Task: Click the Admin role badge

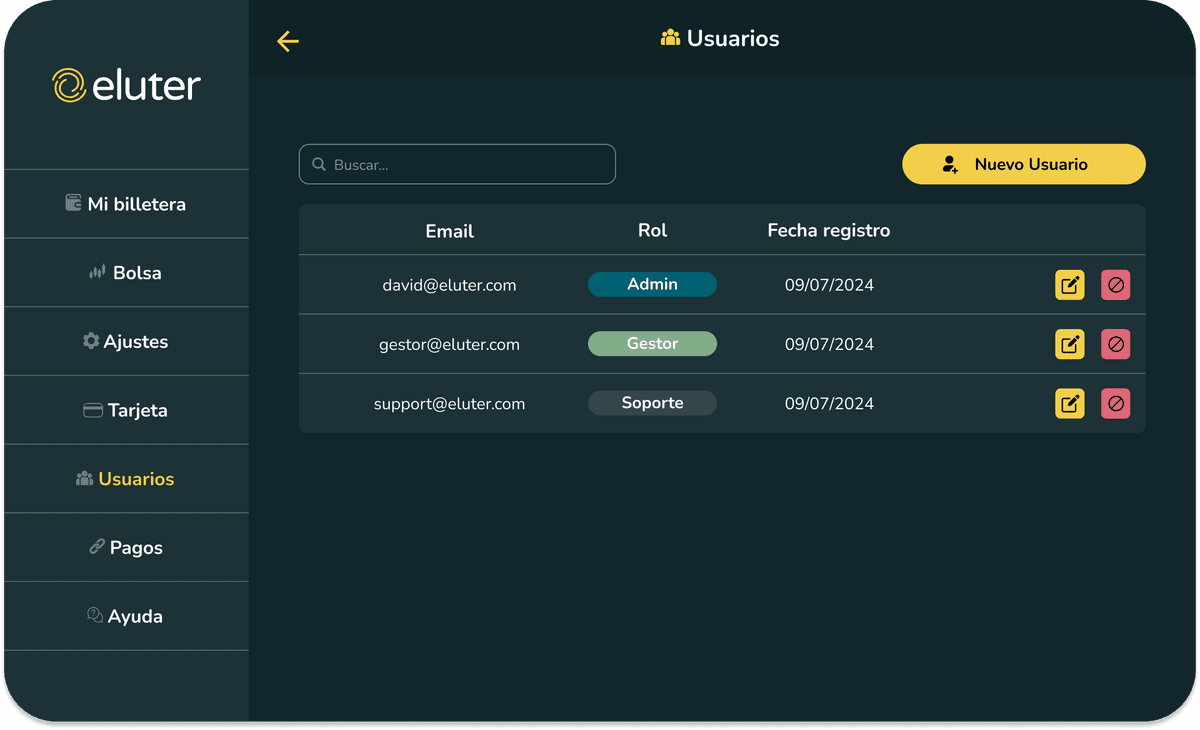Action: click(x=652, y=285)
